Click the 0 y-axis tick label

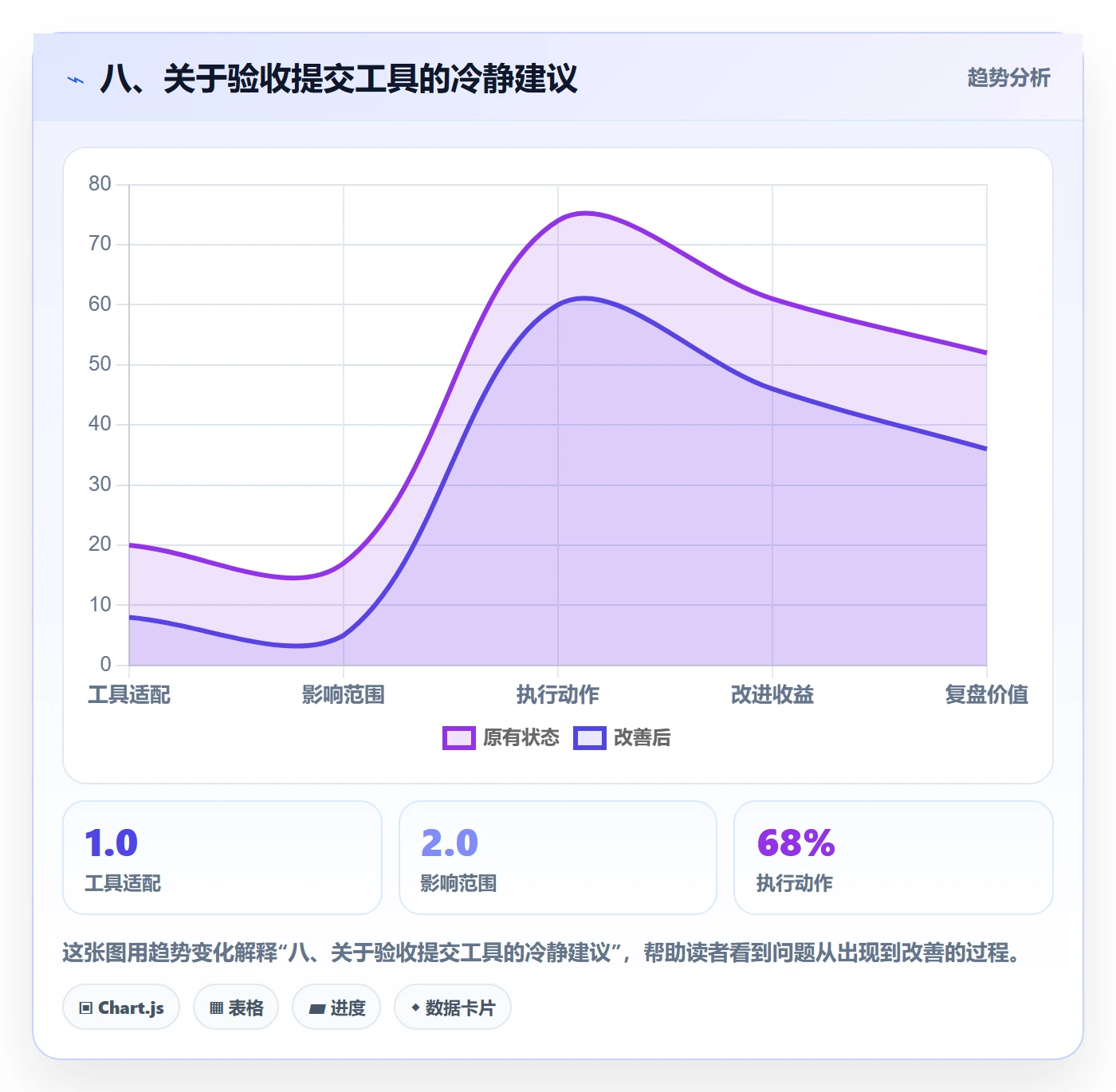106,665
